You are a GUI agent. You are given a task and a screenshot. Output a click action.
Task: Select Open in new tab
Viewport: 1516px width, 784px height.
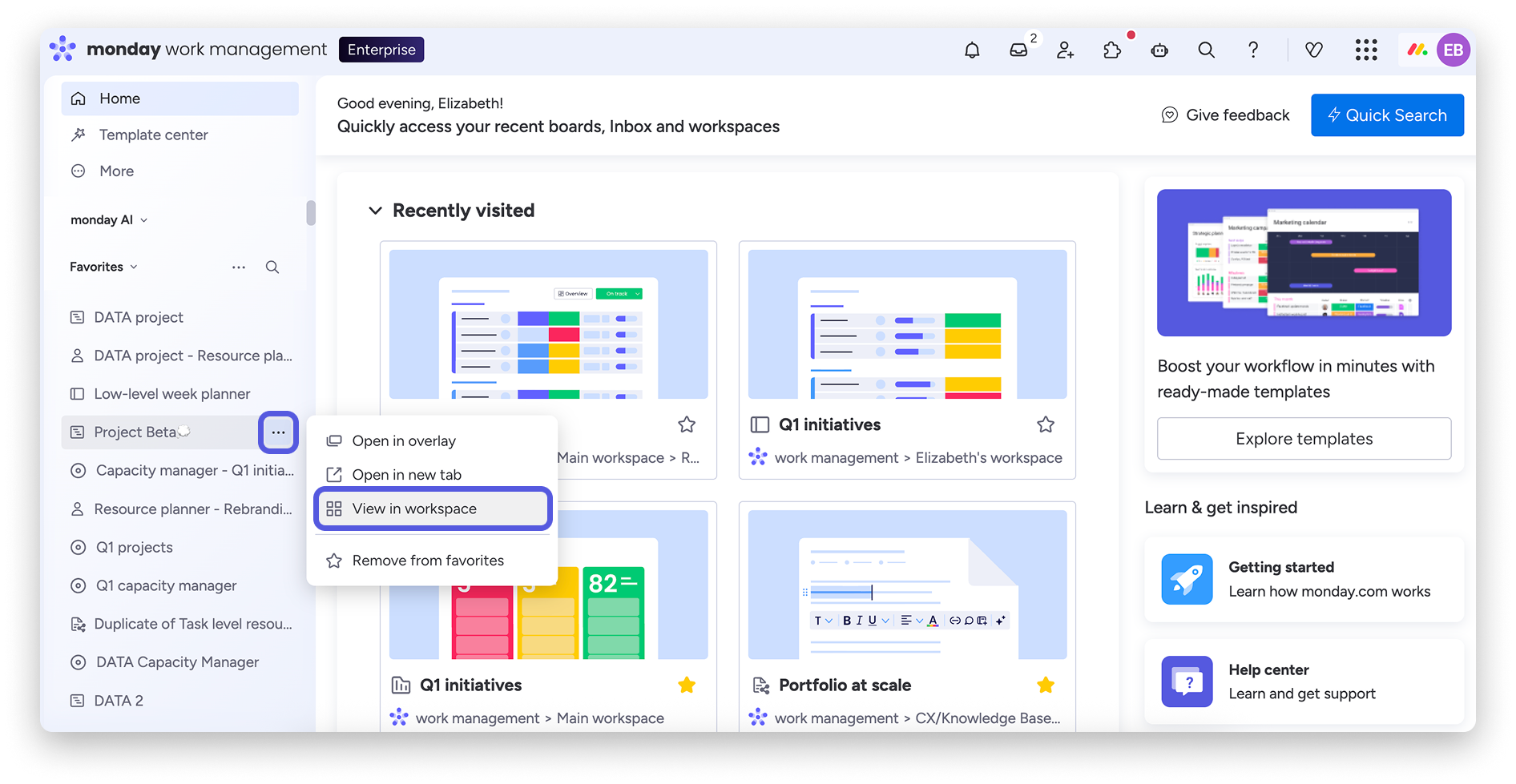[433, 475]
